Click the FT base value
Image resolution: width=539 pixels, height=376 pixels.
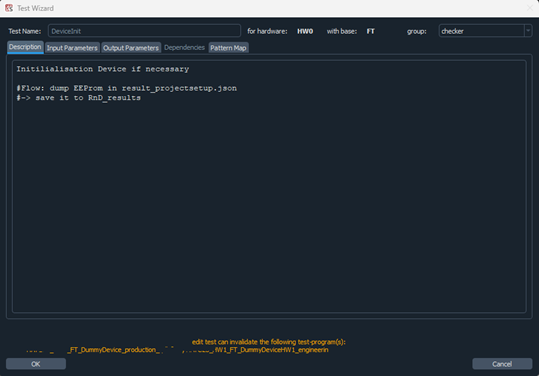point(371,31)
